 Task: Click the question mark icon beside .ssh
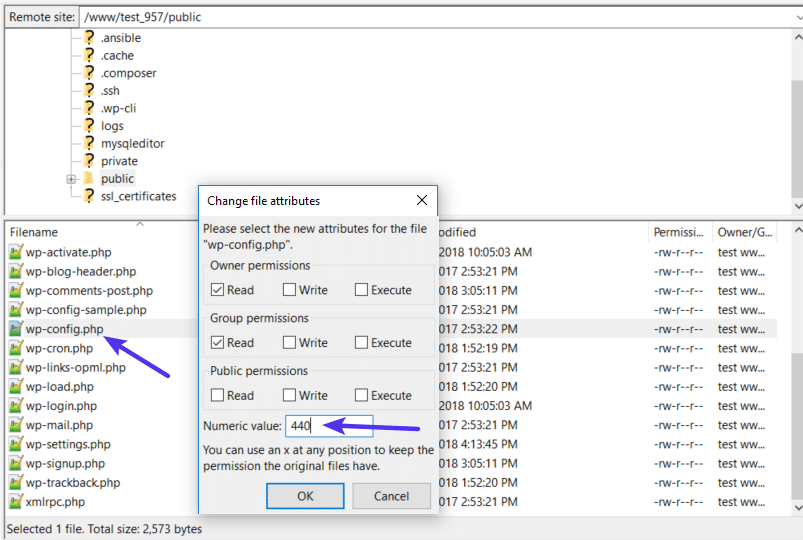[x=88, y=91]
